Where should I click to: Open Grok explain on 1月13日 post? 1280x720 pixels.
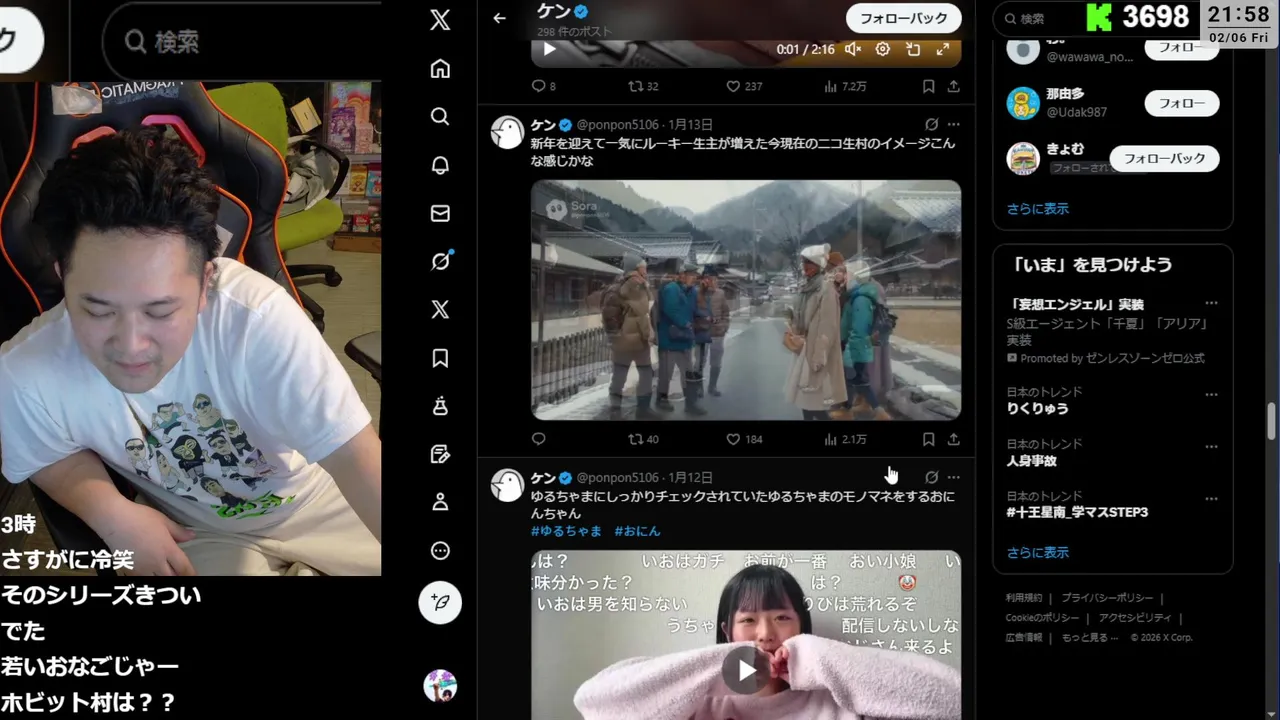coord(932,125)
